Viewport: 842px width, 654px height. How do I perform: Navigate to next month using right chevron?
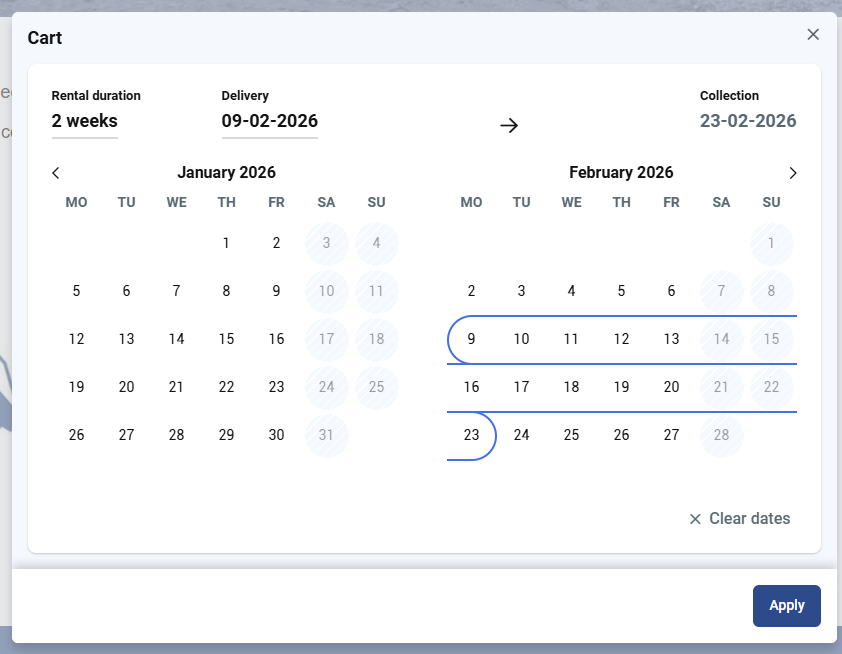pyautogui.click(x=792, y=172)
